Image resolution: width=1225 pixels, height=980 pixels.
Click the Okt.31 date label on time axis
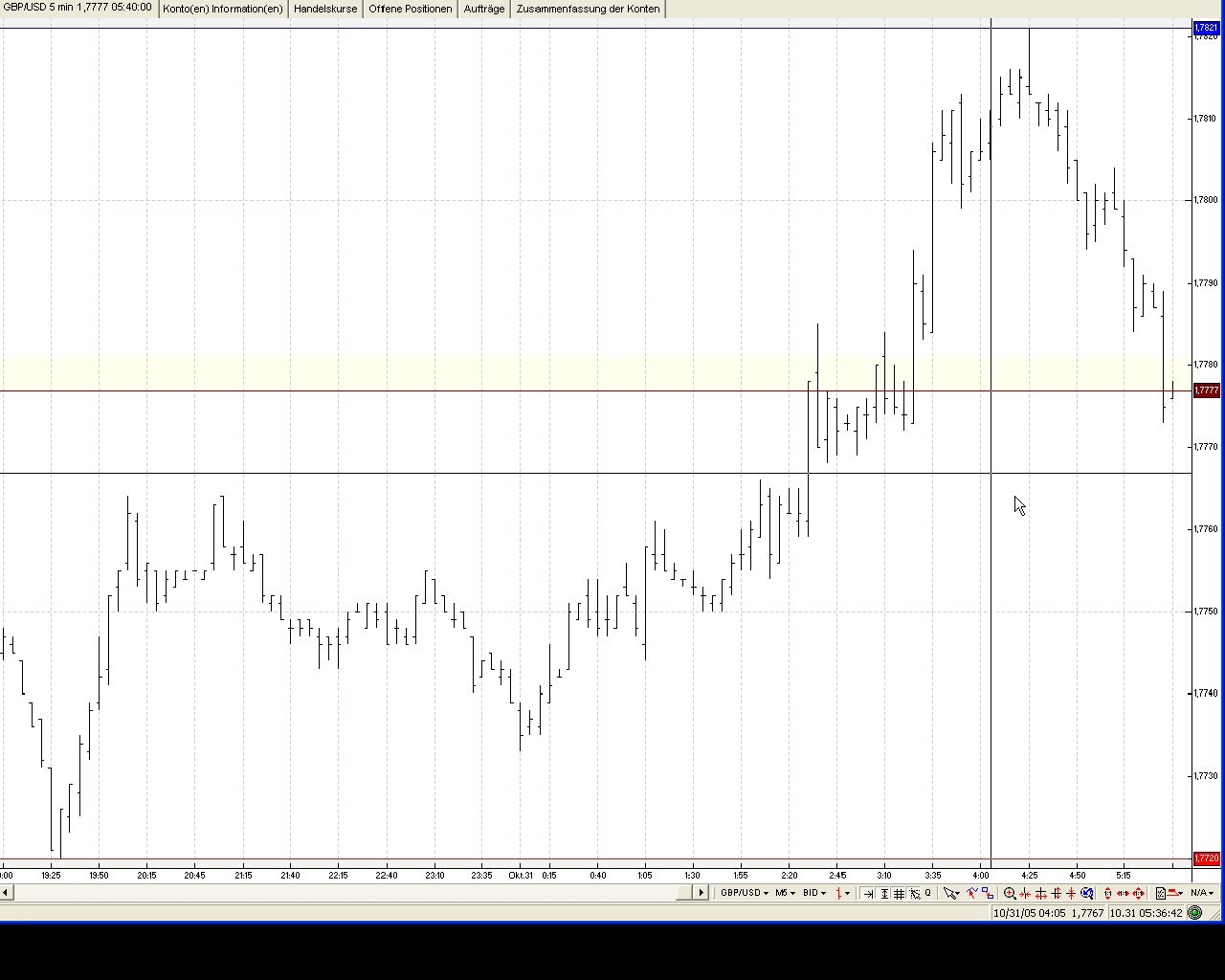(x=521, y=875)
